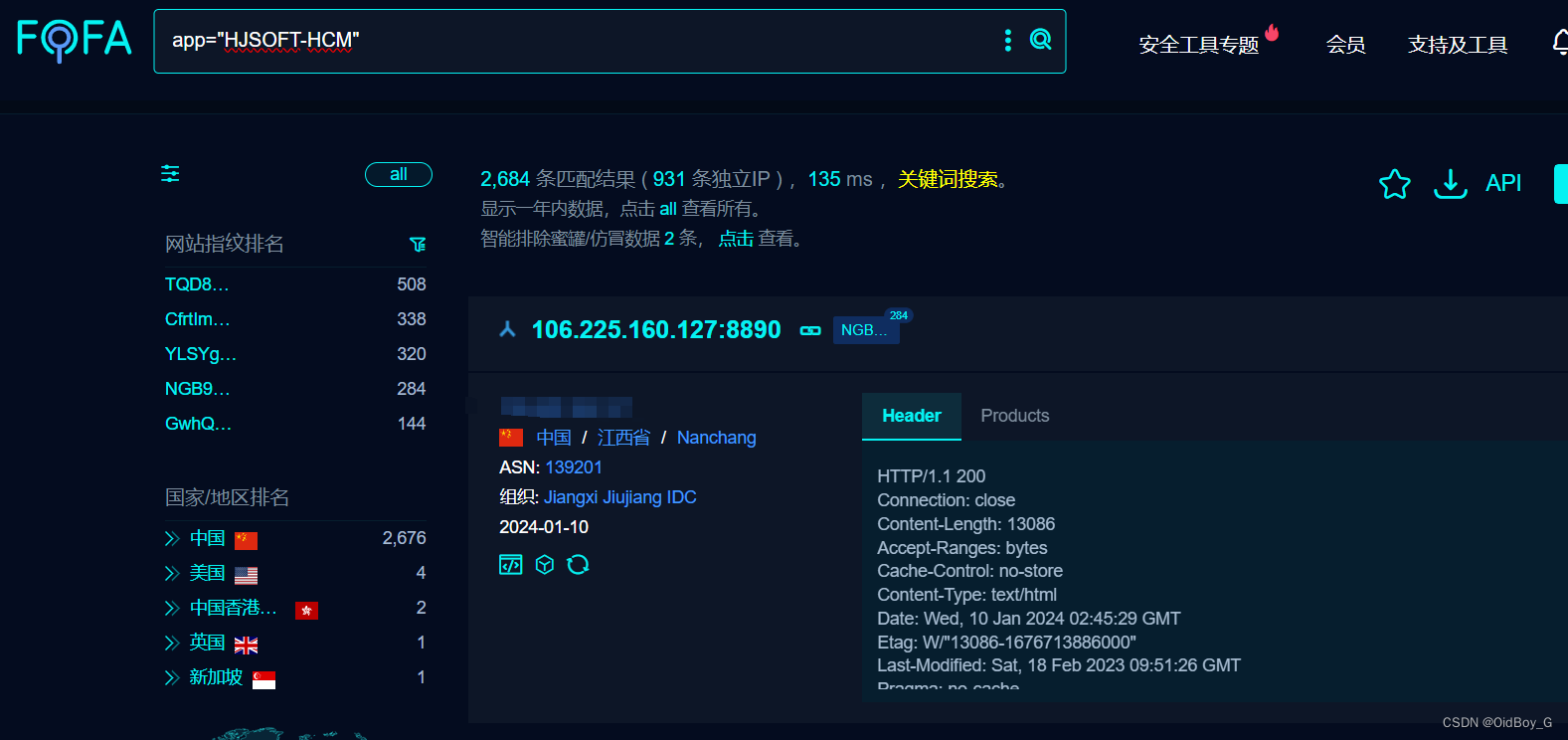Click the search magnifier icon
The height and width of the screenshot is (740, 1568).
[1040, 40]
